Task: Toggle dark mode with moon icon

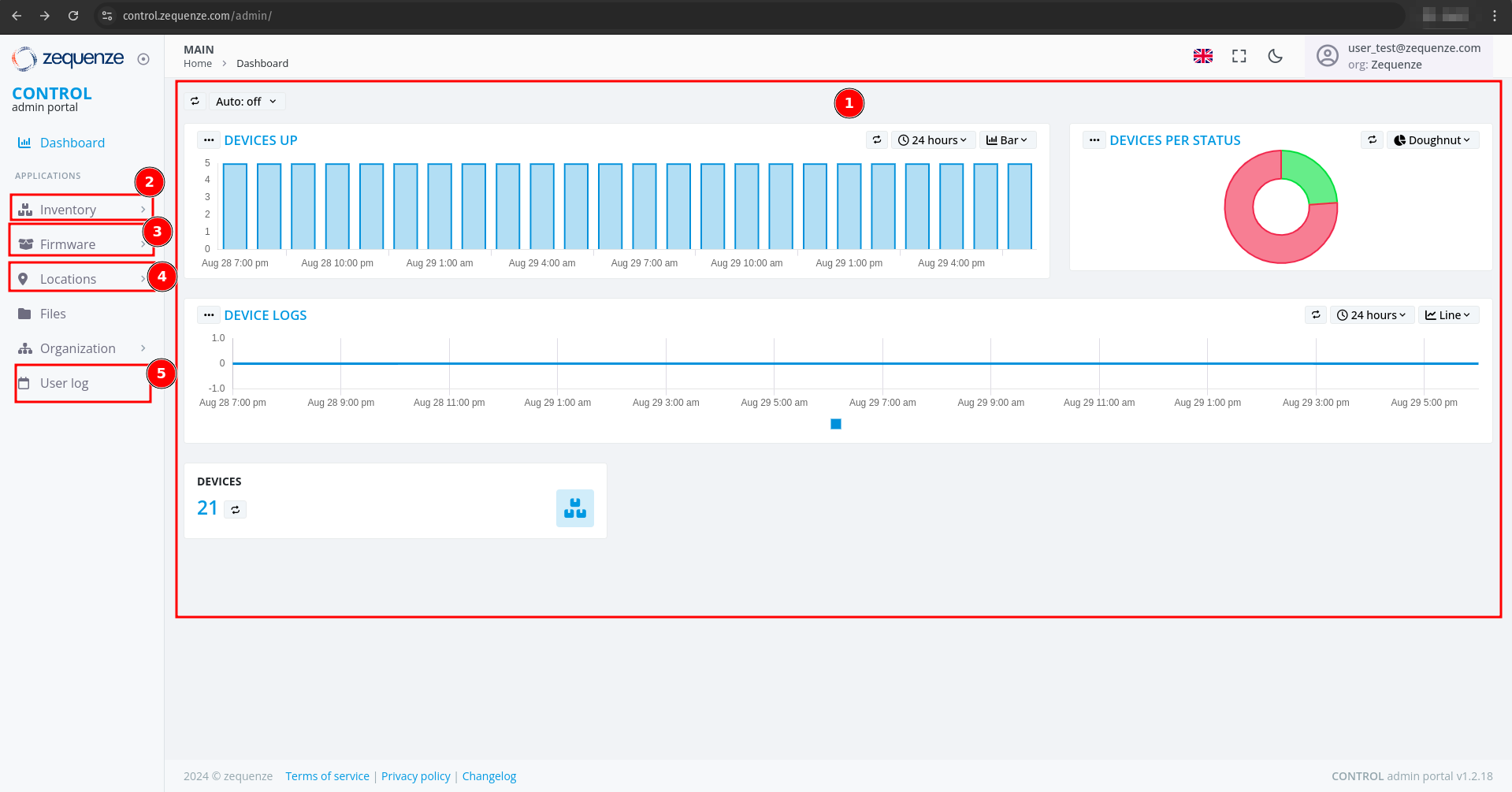Action: tap(1275, 56)
